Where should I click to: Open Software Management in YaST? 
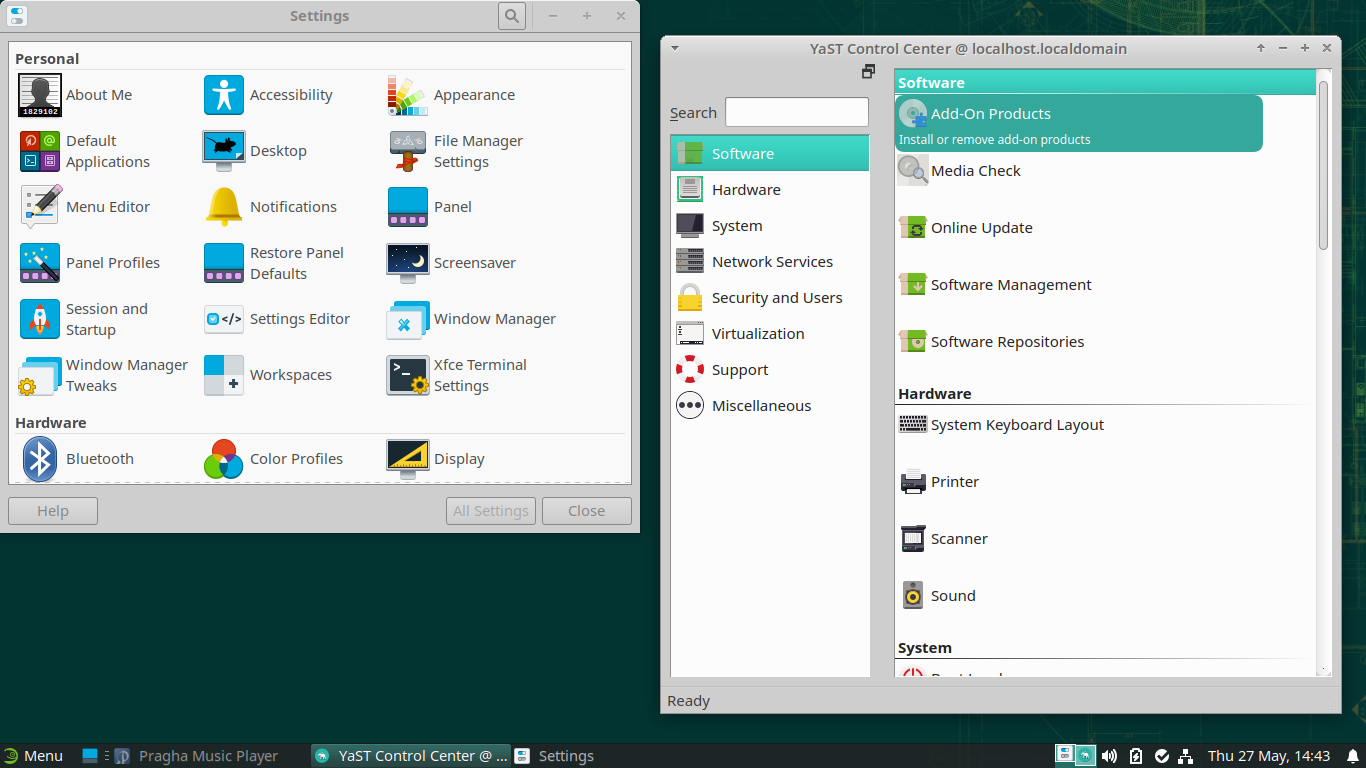click(x=995, y=285)
